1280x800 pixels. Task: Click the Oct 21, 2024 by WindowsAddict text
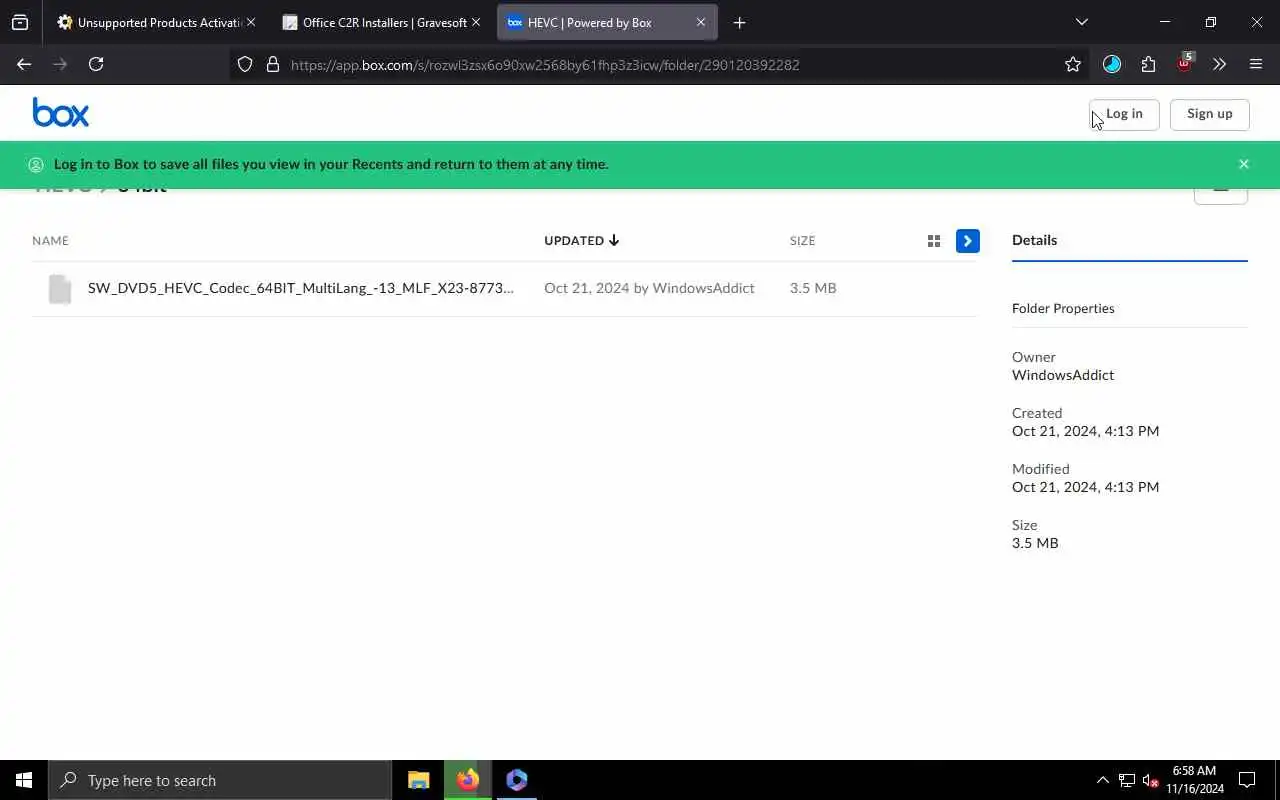[649, 288]
